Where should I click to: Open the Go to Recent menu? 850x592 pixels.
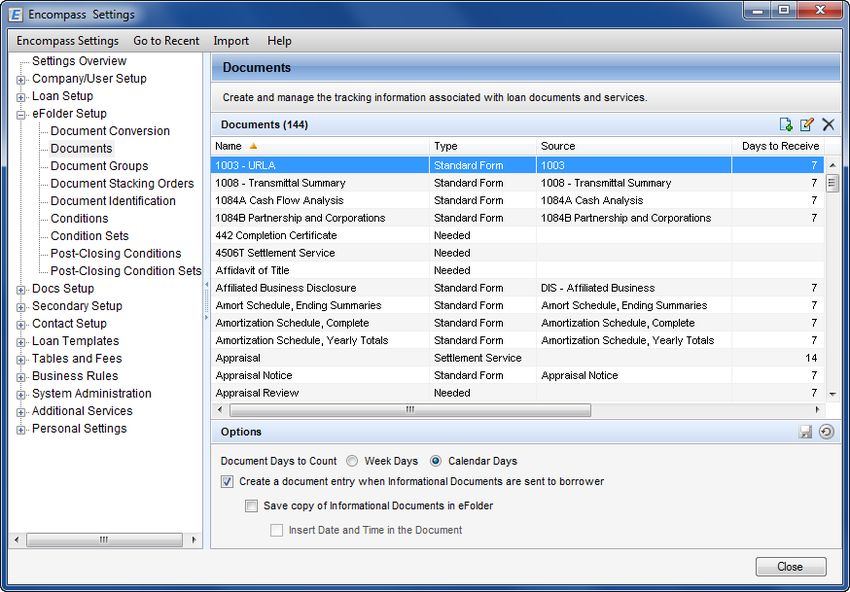click(x=166, y=41)
